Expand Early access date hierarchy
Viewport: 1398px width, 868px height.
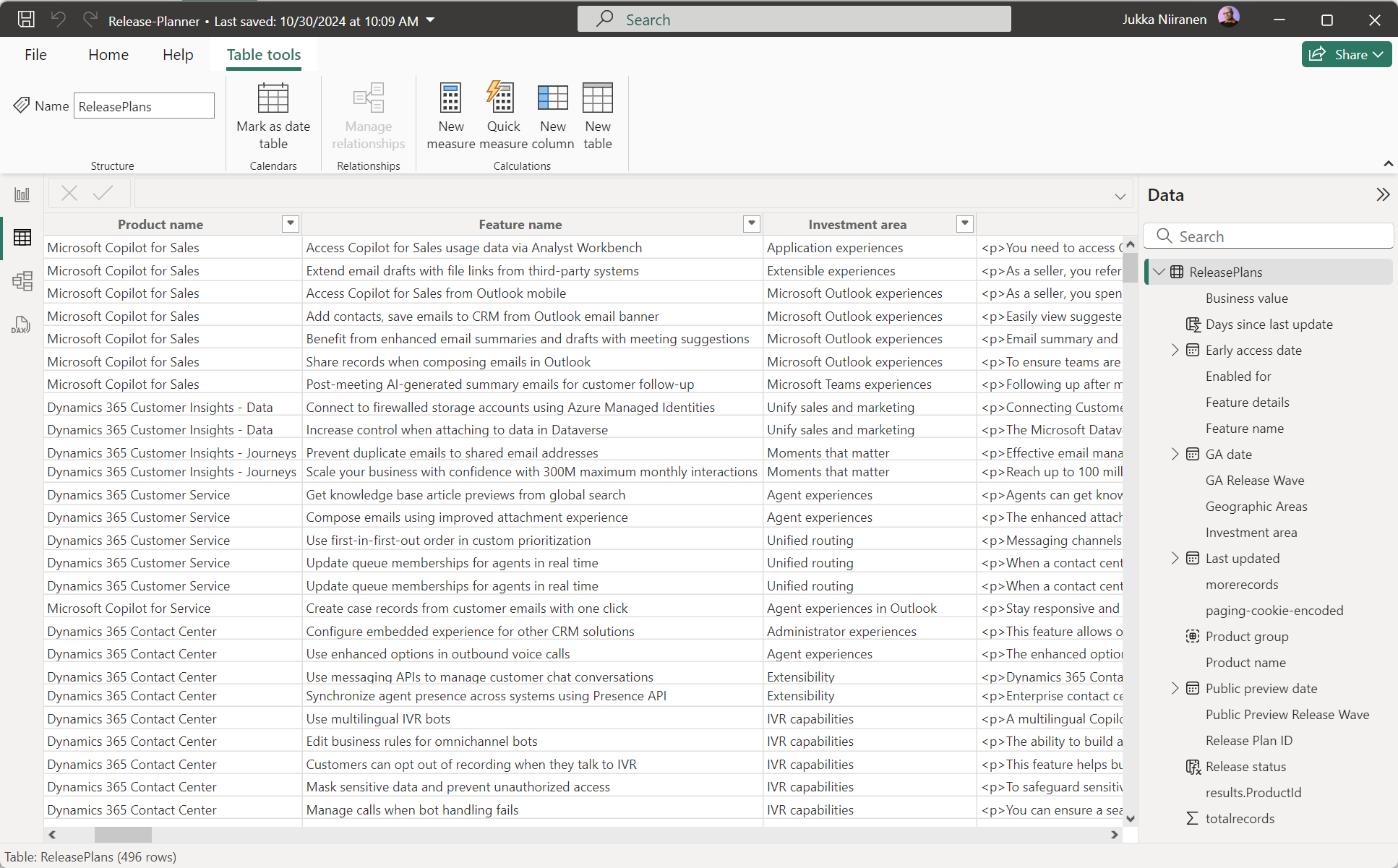[x=1175, y=350]
